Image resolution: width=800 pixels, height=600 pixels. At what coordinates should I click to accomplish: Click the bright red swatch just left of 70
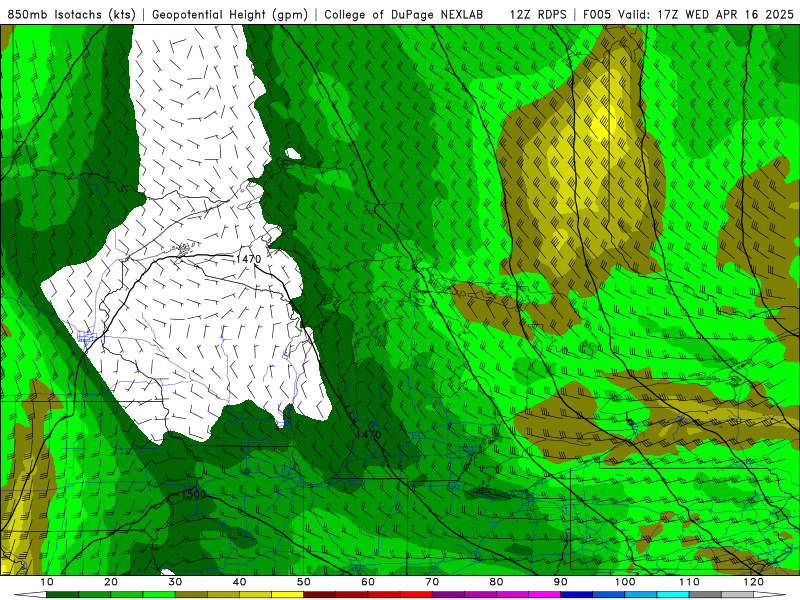416,595
